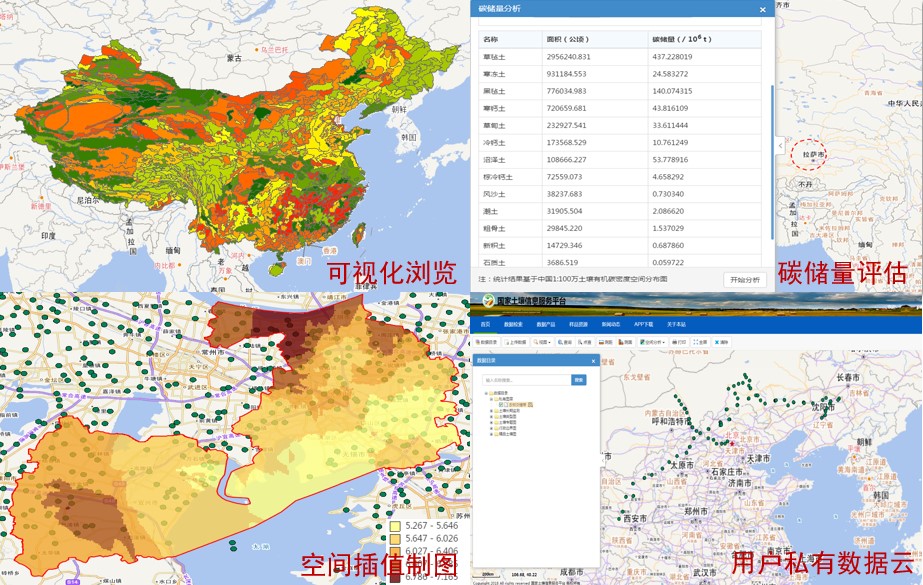This screenshot has width=923, height=585.
Task: Activate the 全屏 fullscreen icon
Action: point(702,342)
